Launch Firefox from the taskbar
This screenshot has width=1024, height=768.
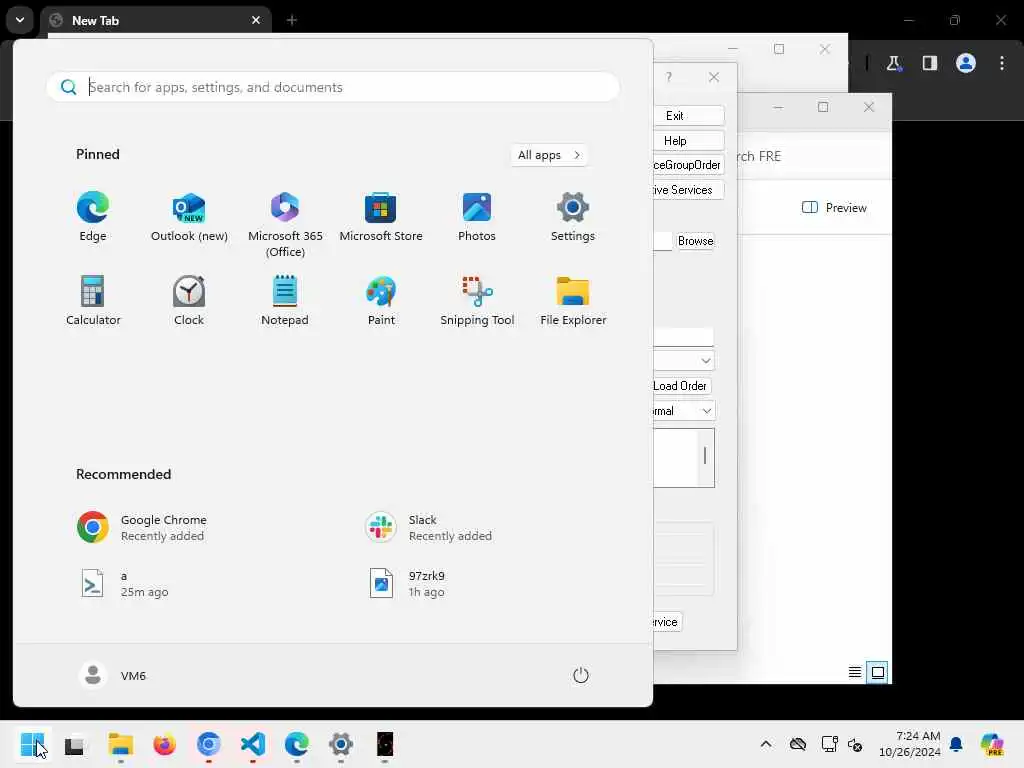click(164, 744)
